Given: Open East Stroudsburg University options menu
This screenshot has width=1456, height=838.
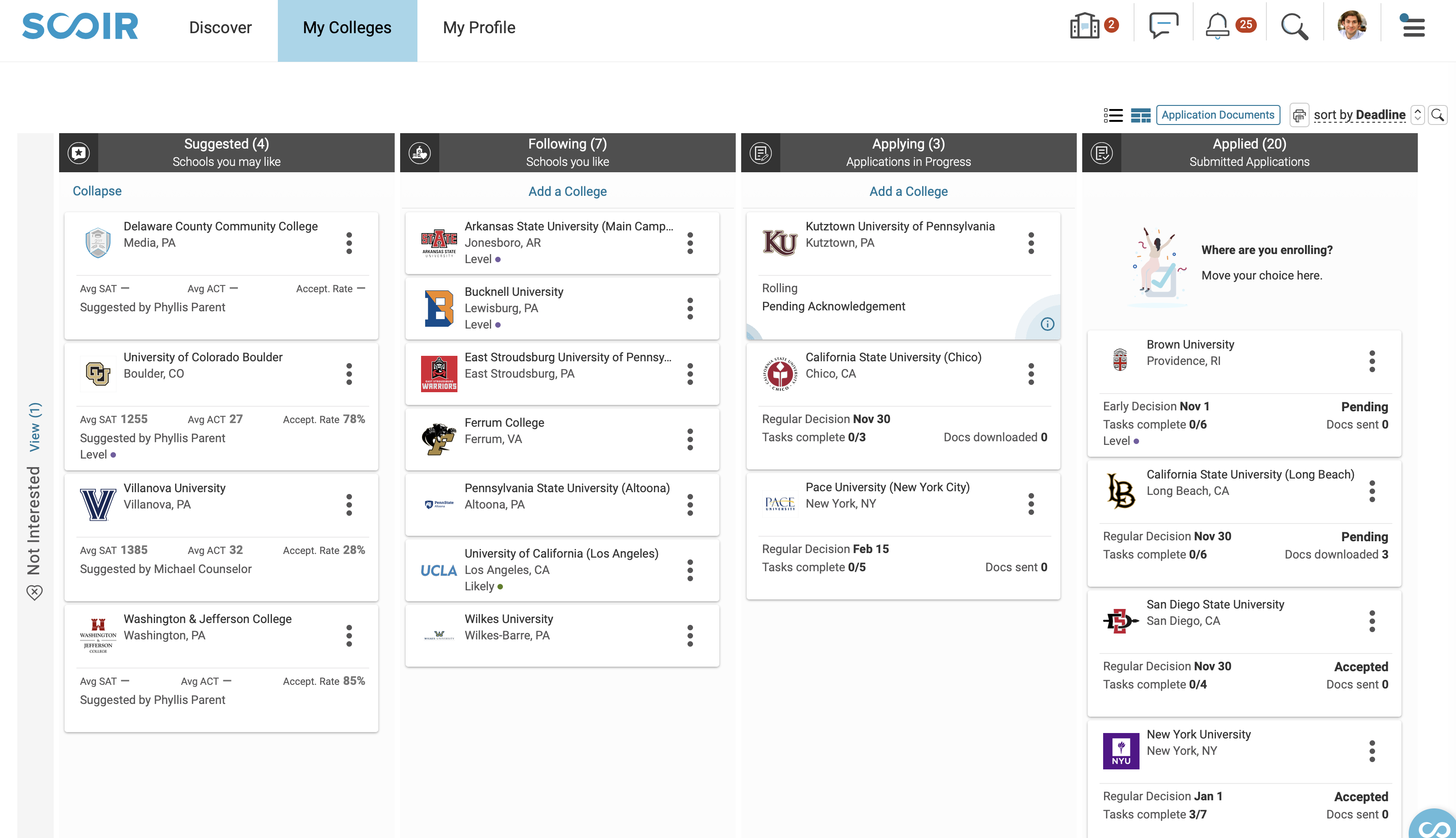Looking at the screenshot, I should click(x=690, y=374).
